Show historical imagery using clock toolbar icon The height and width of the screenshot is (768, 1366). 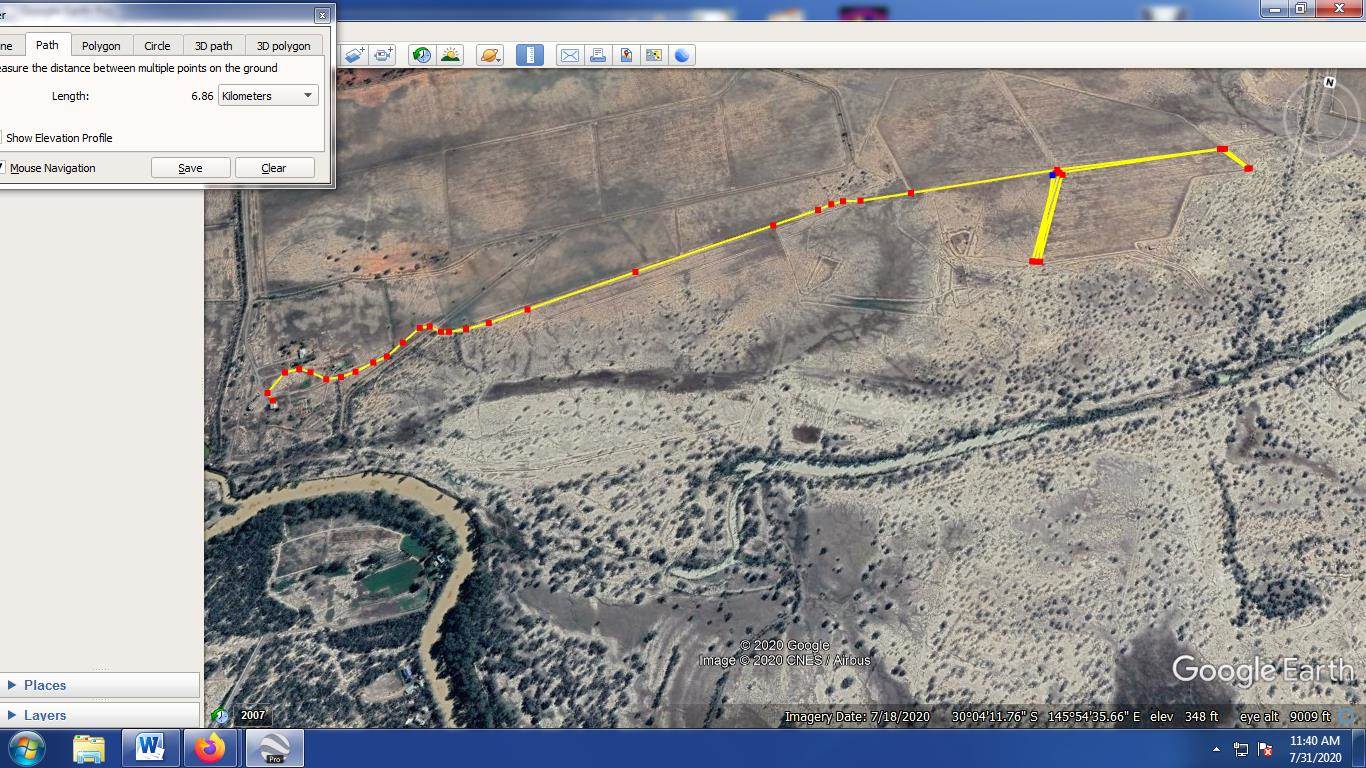[422, 55]
